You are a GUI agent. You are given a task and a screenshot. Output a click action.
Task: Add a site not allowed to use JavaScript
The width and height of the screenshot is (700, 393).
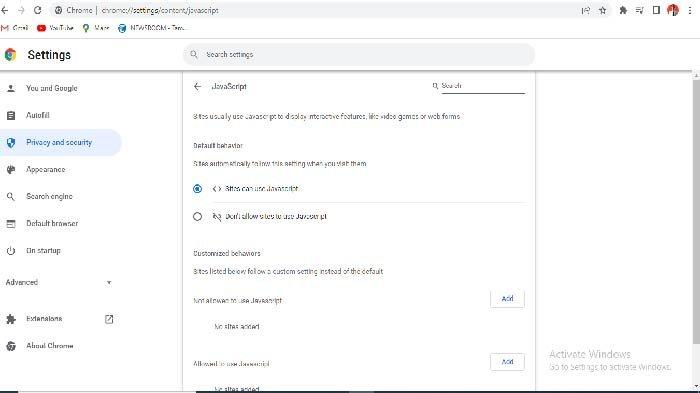[507, 299]
